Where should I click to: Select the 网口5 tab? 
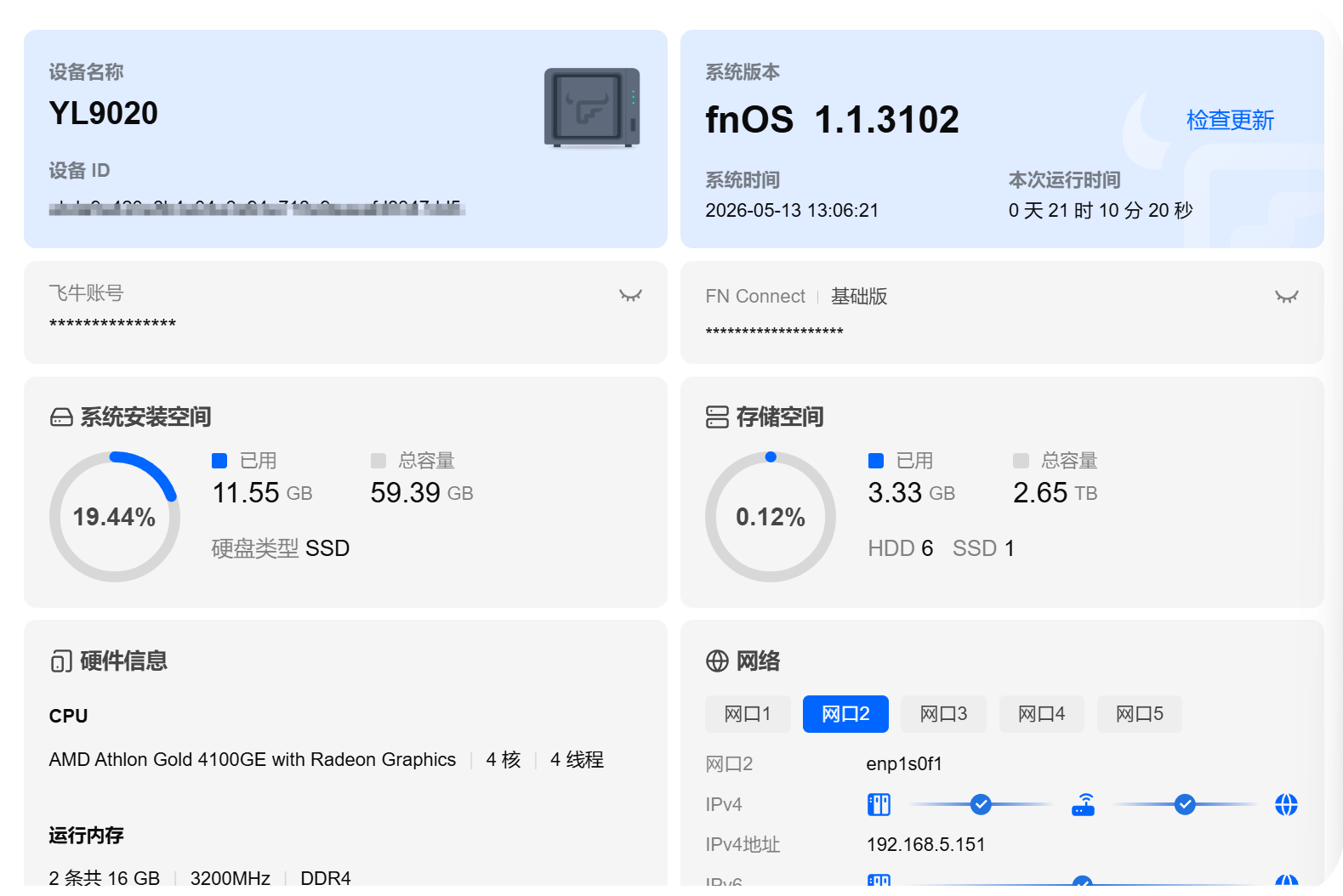pos(1139,714)
